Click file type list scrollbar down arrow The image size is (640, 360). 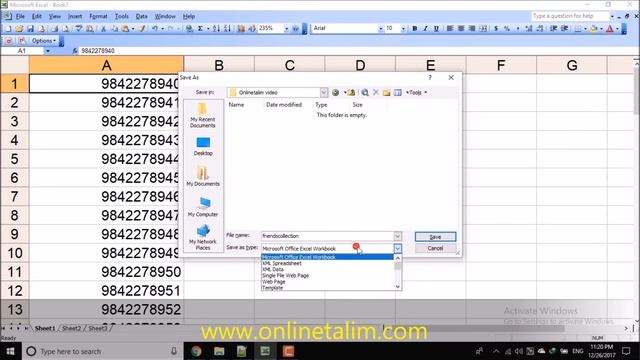point(398,287)
